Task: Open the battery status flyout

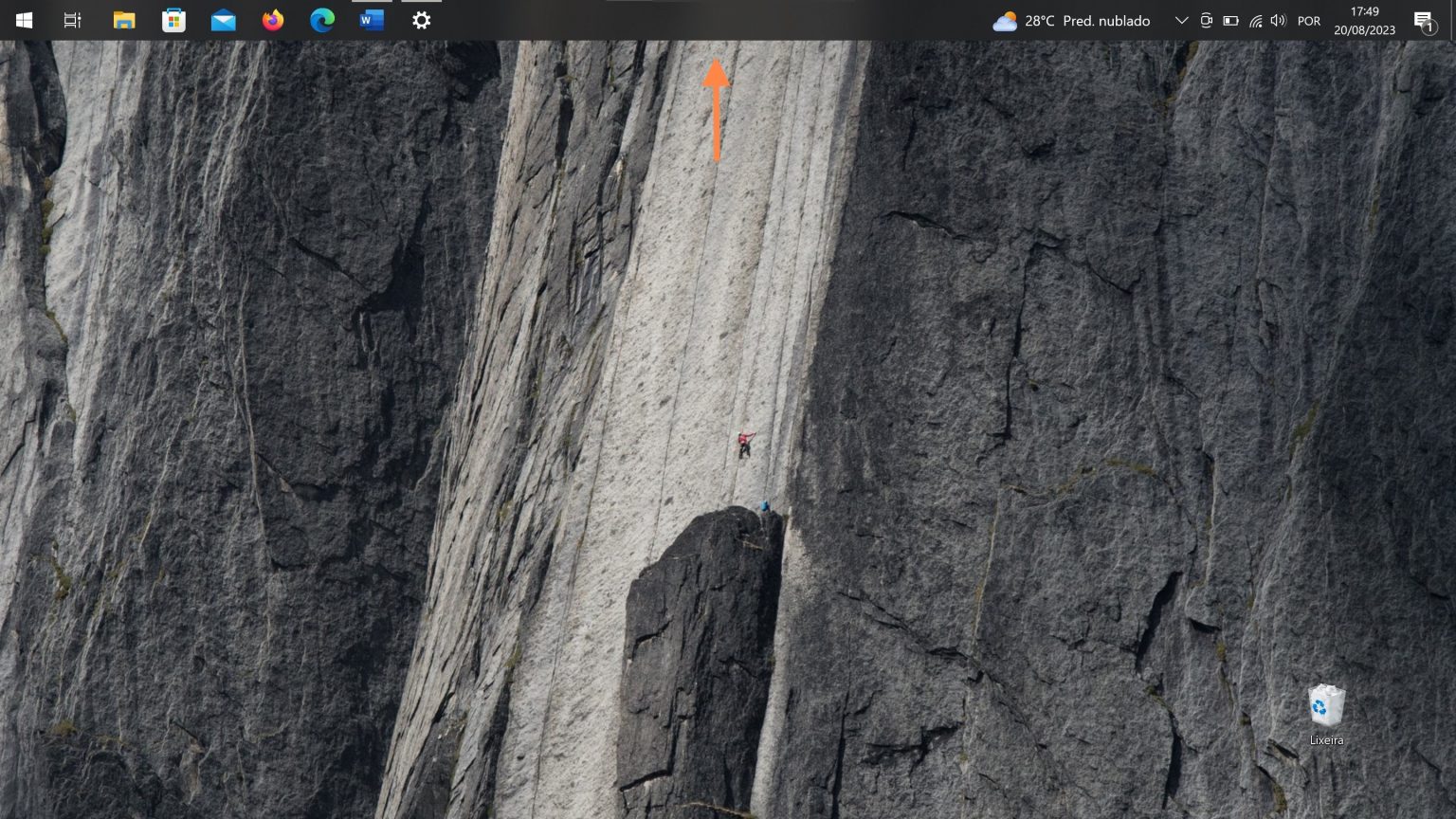Action: 1230,21
